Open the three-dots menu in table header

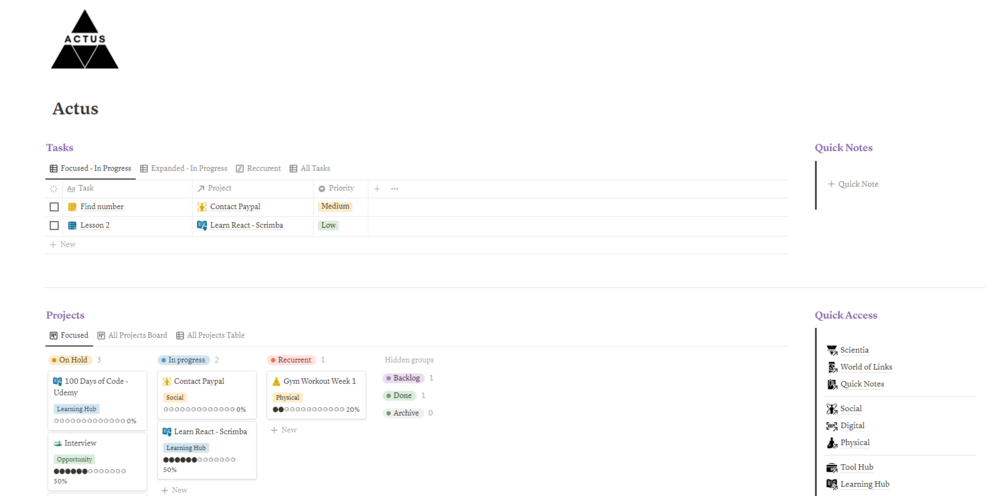[x=394, y=189]
